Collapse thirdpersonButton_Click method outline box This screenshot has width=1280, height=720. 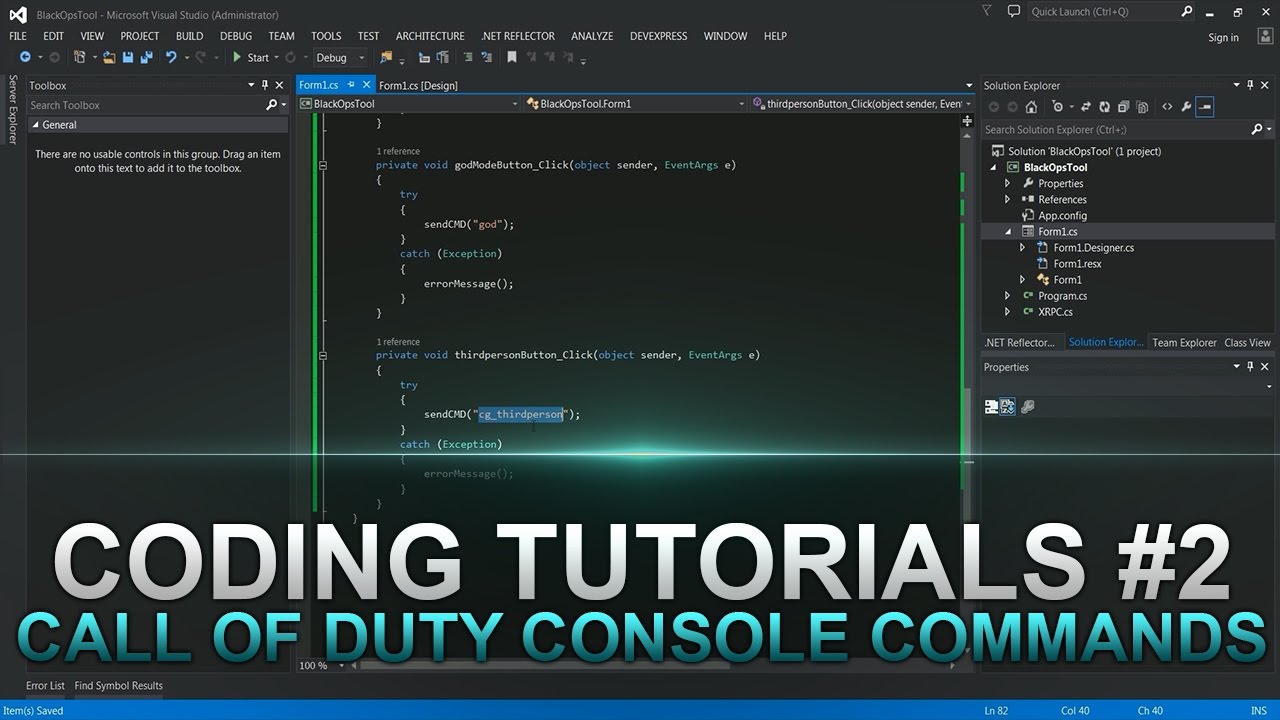[323, 355]
